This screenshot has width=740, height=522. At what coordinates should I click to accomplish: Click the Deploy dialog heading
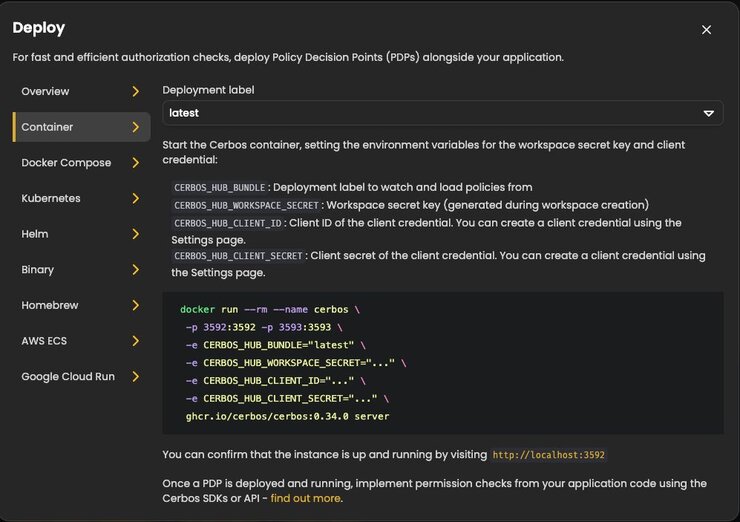point(39,28)
